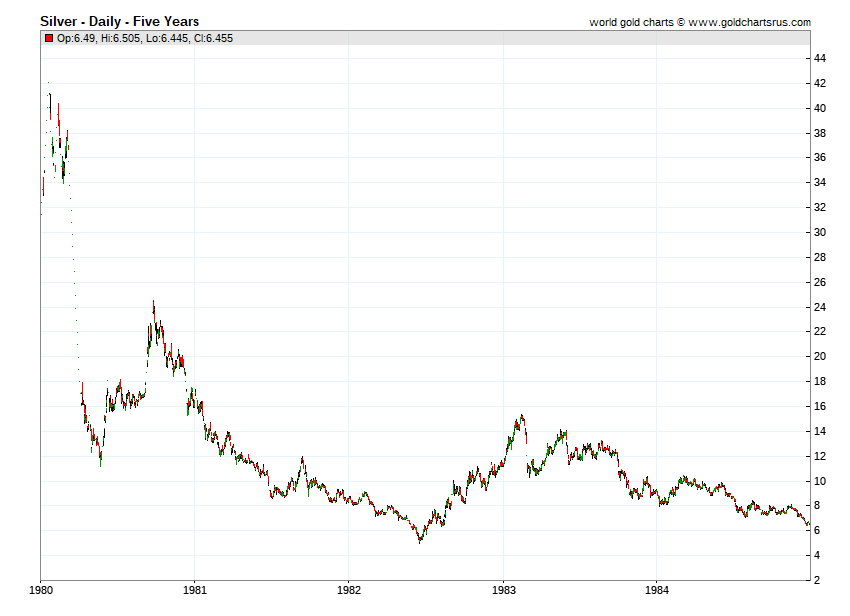The height and width of the screenshot is (616, 850).
Task: Click the 30 price axis label
Action: click(820, 232)
